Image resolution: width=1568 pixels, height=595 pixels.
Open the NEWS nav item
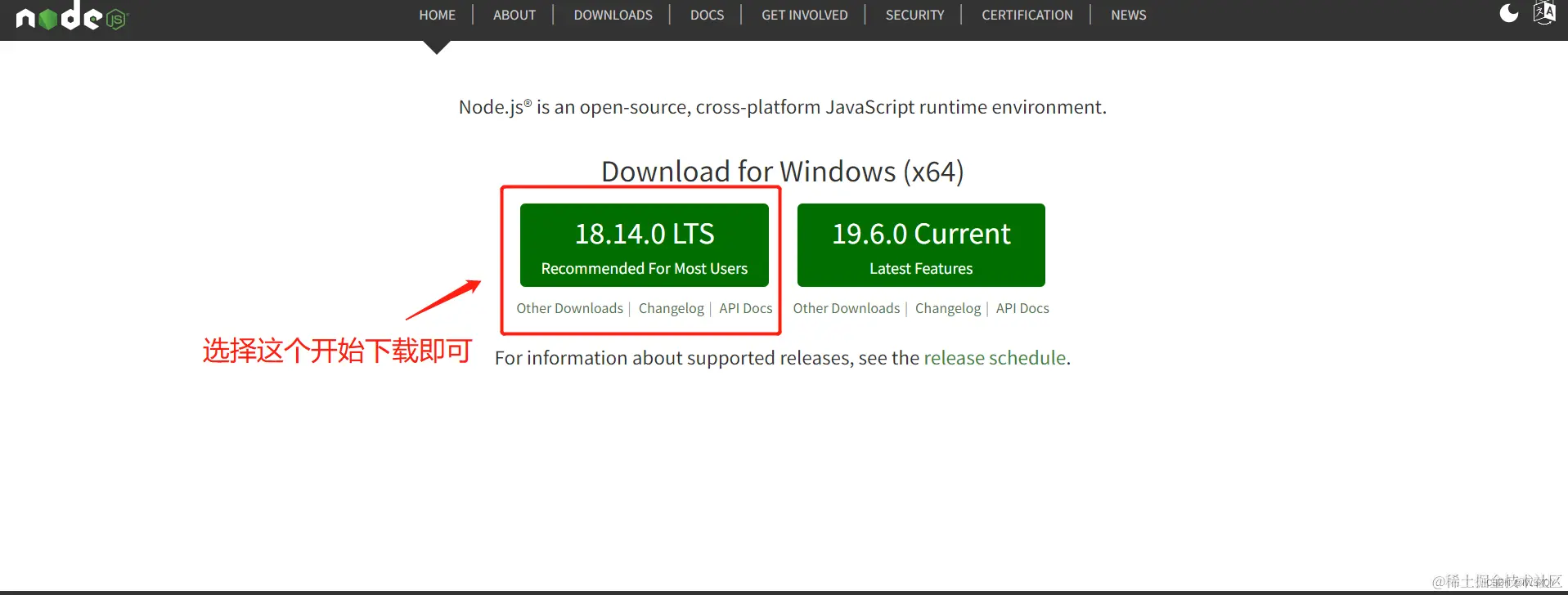coord(1129,15)
